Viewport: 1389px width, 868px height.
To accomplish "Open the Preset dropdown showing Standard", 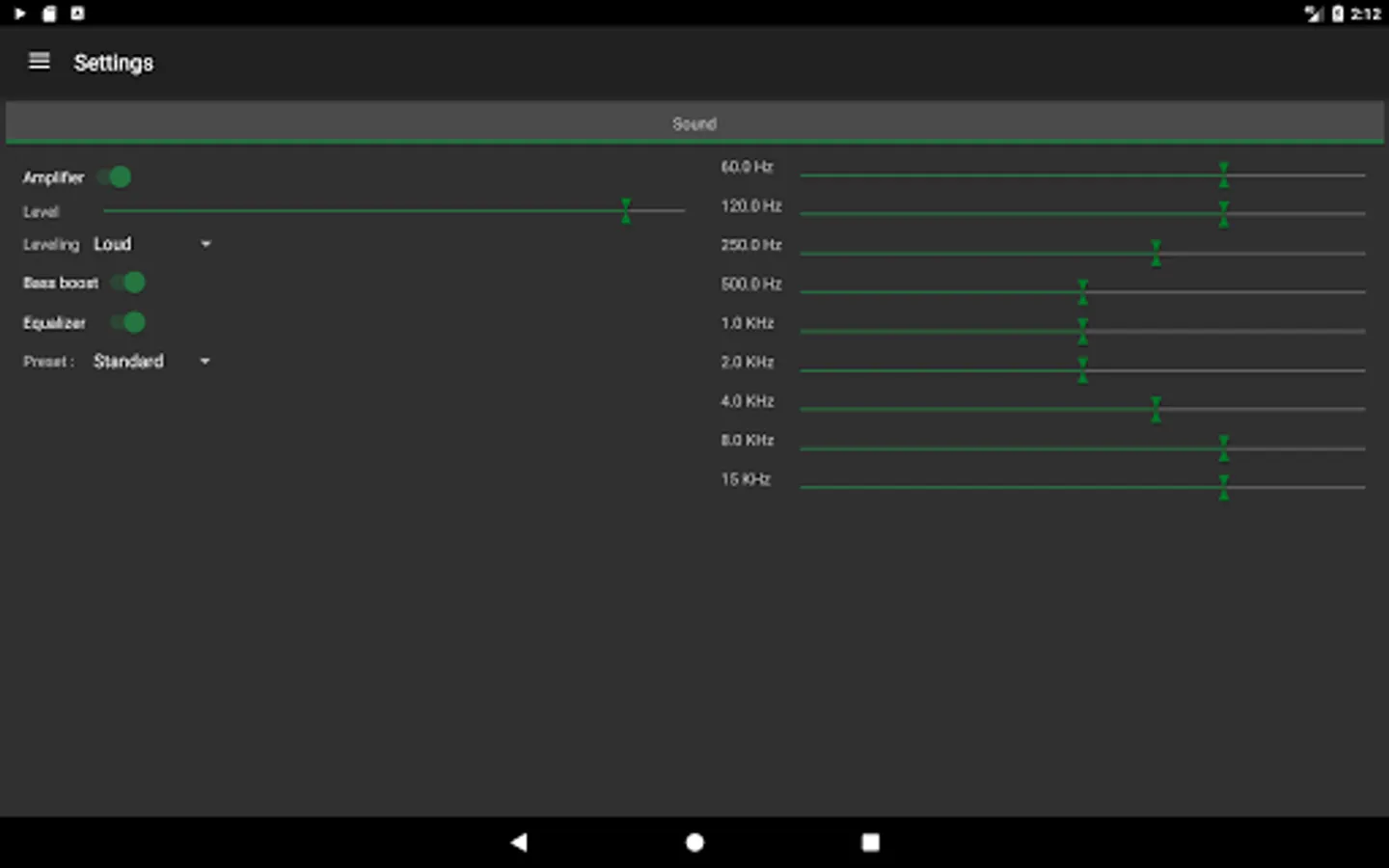I will [x=152, y=361].
